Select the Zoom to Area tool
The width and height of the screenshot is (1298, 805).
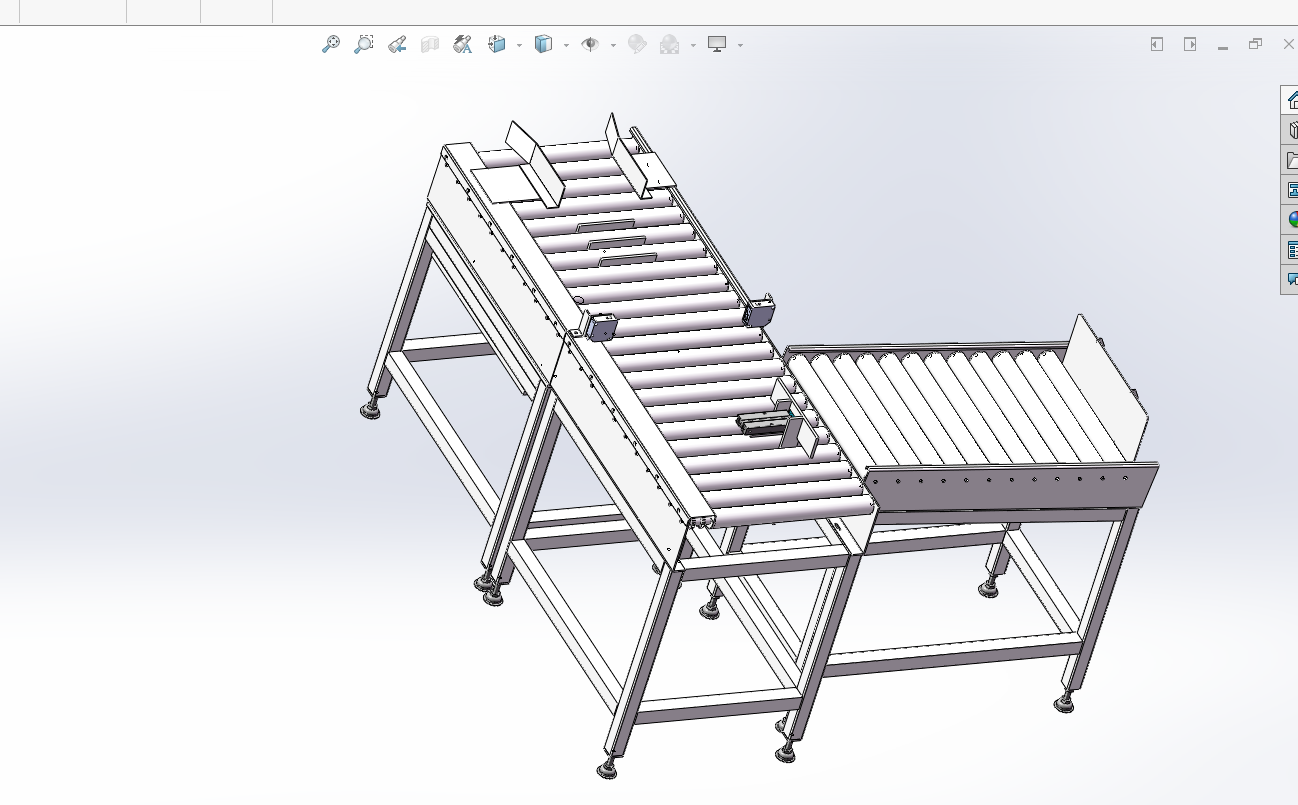pos(364,44)
